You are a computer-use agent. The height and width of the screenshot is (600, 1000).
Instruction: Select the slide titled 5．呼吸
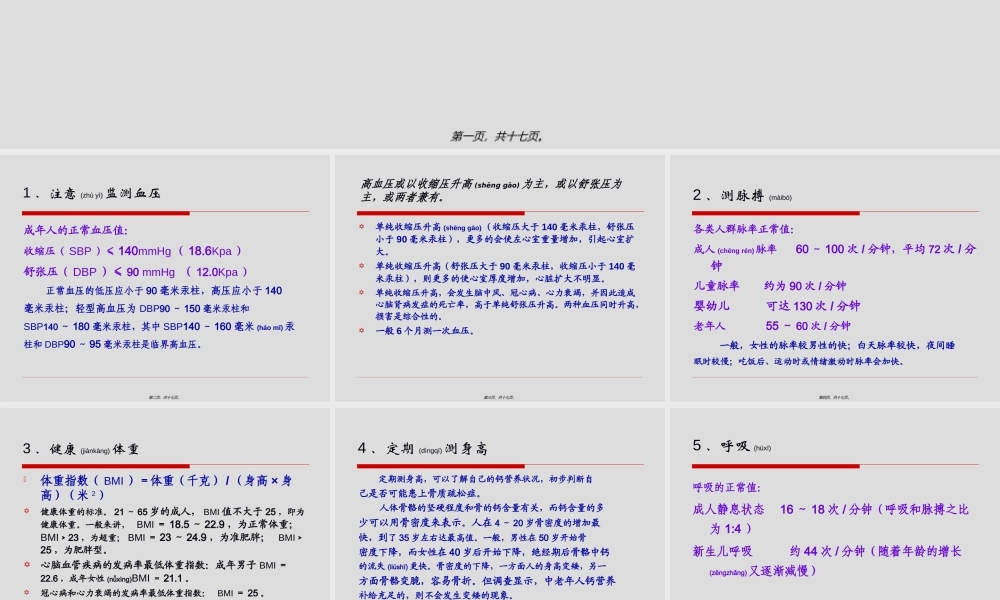click(x=835, y=510)
